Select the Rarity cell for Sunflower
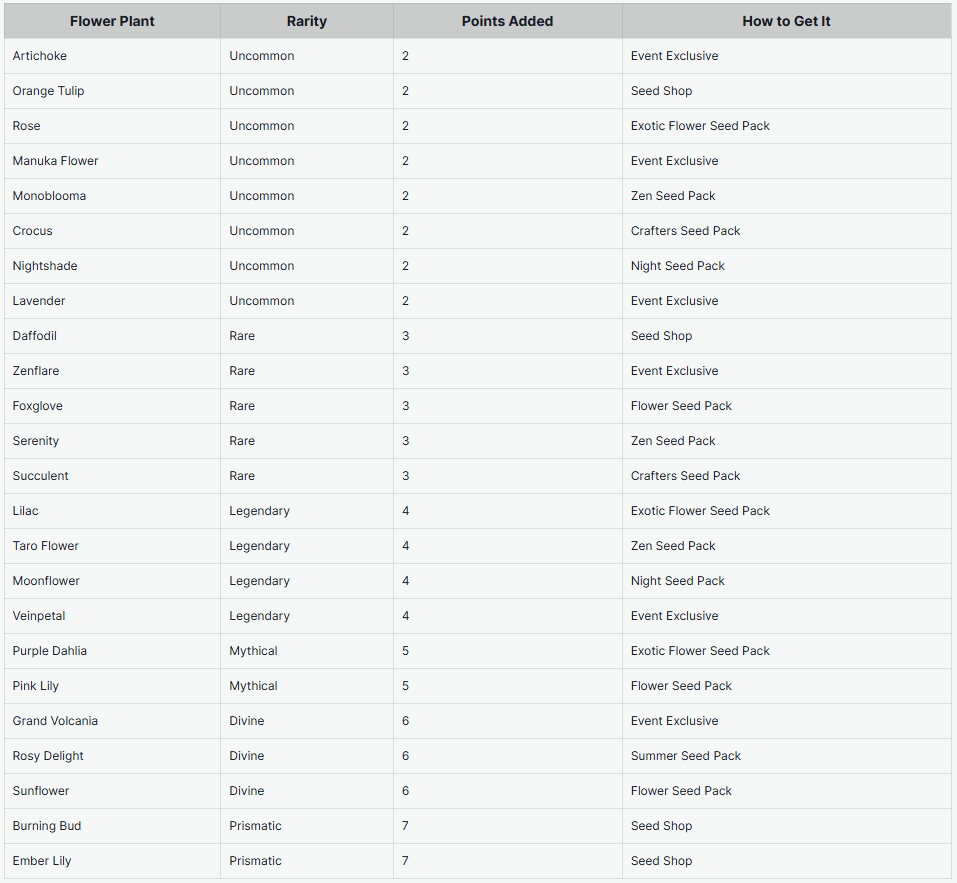Image resolution: width=957 pixels, height=883 pixels. 247,791
